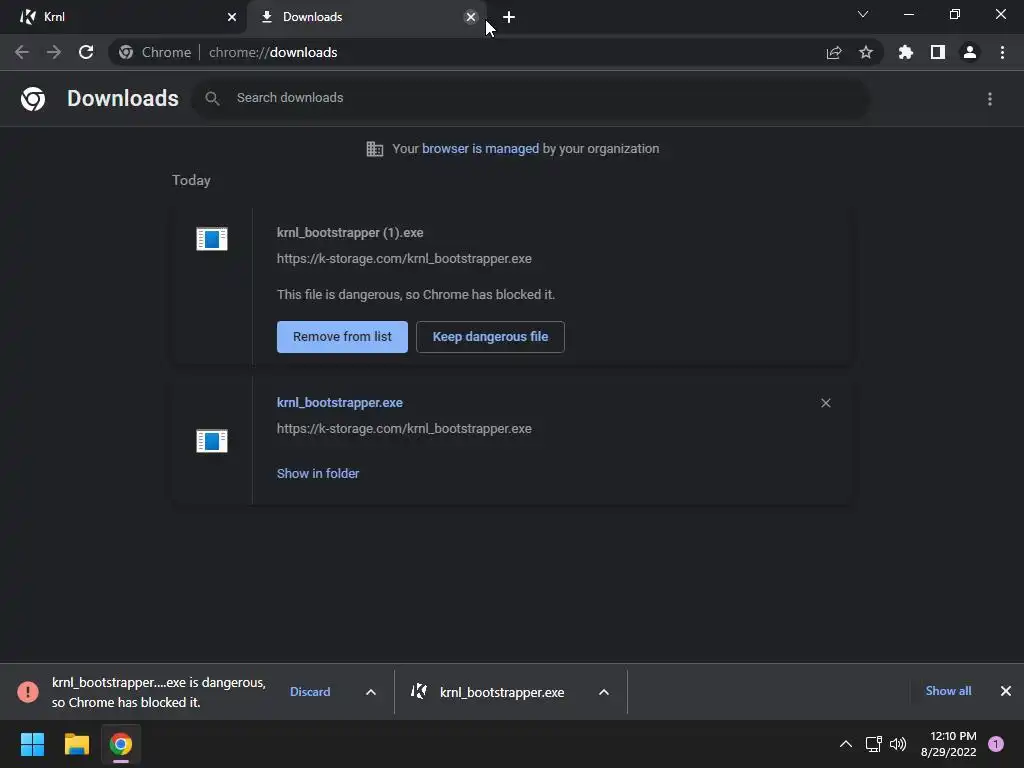The image size is (1024, 768).
Task: Close the download shelf bar
Action: click(x=1006, y=691)
